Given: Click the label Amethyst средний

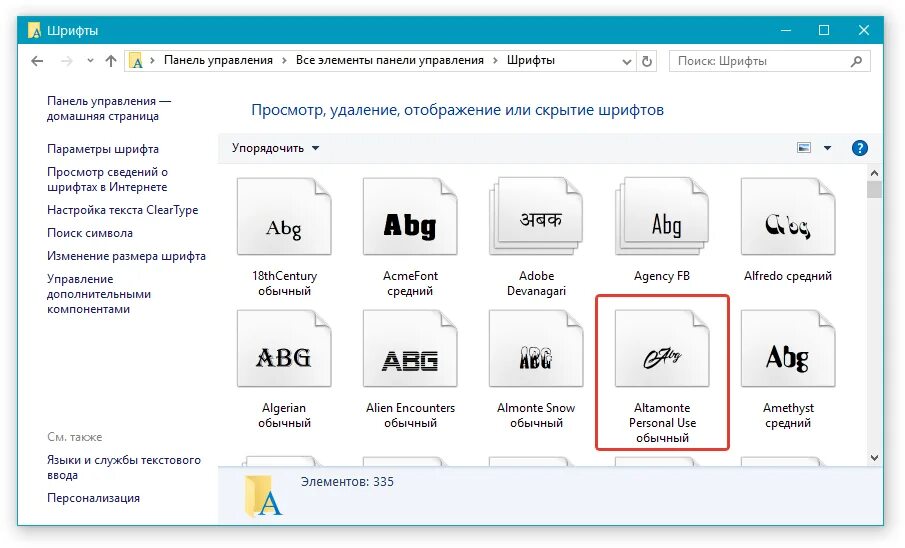Looking at the screenshot, I should [788, 415].
